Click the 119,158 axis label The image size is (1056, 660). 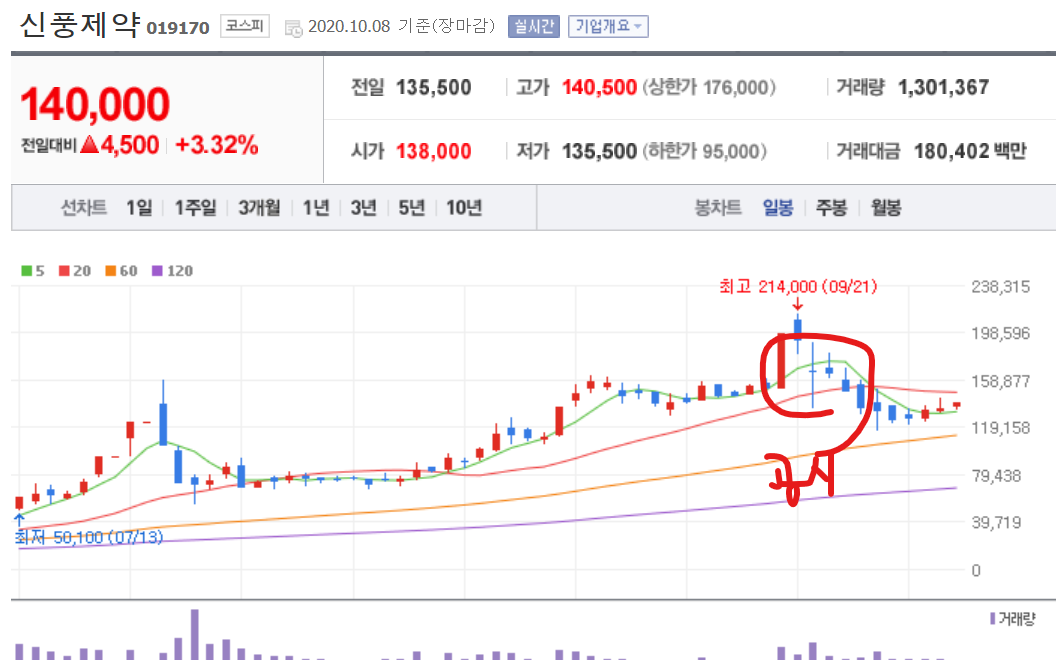point(1001,428)
